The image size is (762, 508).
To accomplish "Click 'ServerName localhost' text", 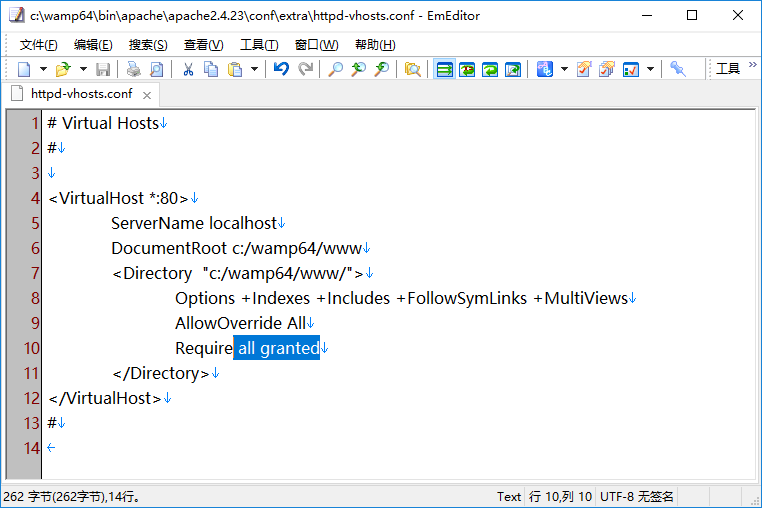I will (x=194, y=223).
